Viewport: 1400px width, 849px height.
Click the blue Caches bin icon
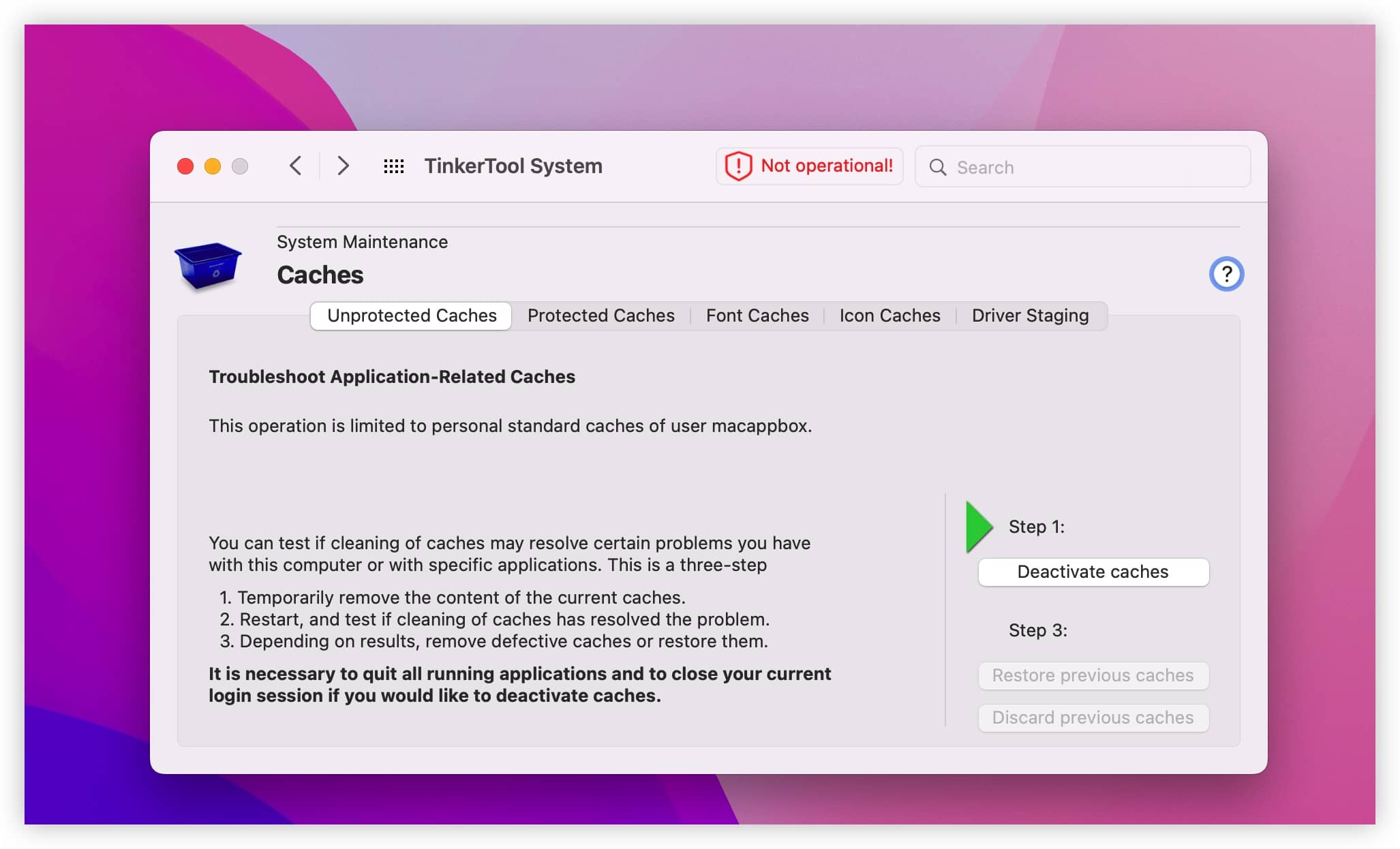208,266
